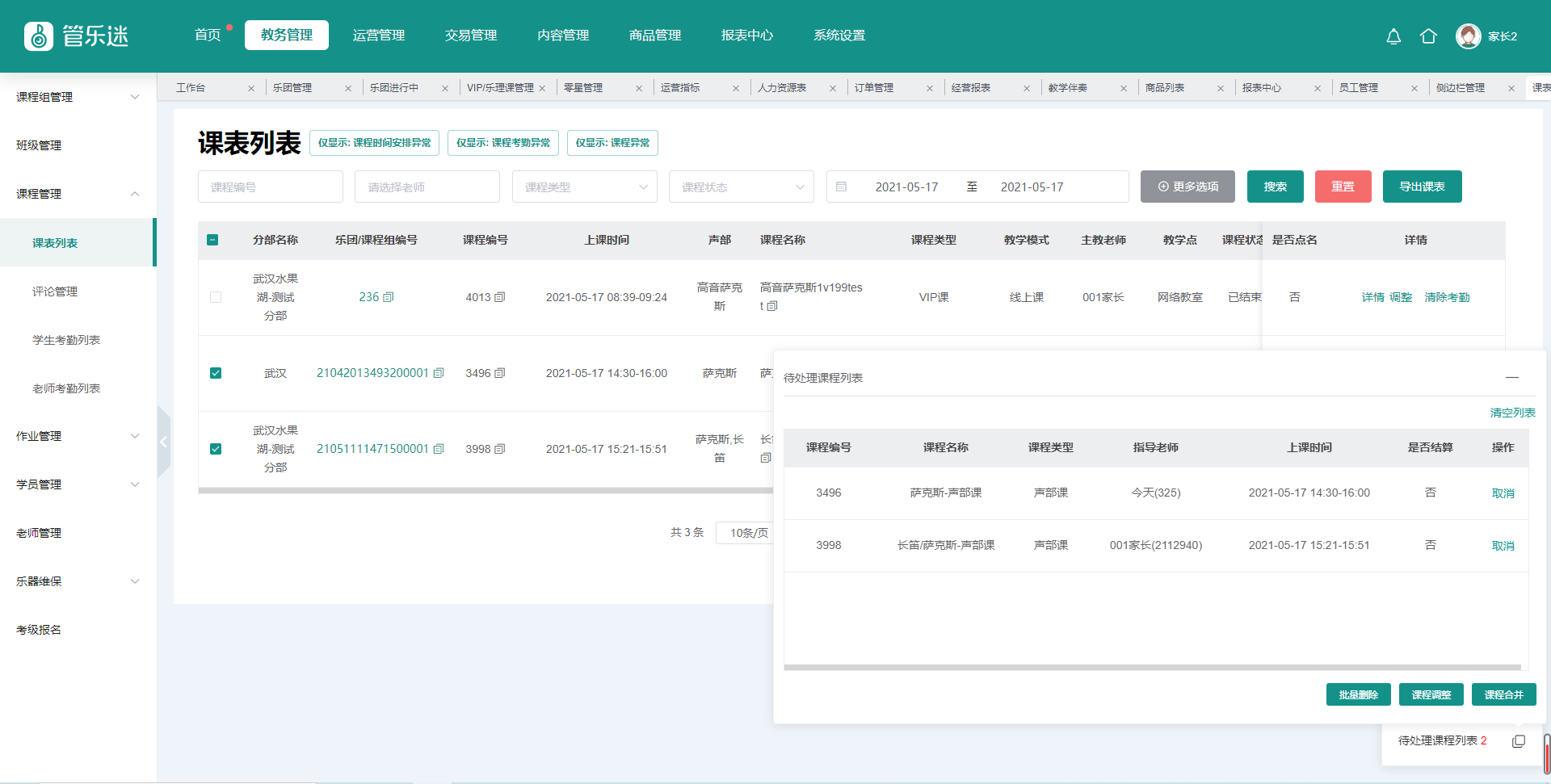Click the notification bell icon
1551x784 pixels.
click(x=1393, y=36)
